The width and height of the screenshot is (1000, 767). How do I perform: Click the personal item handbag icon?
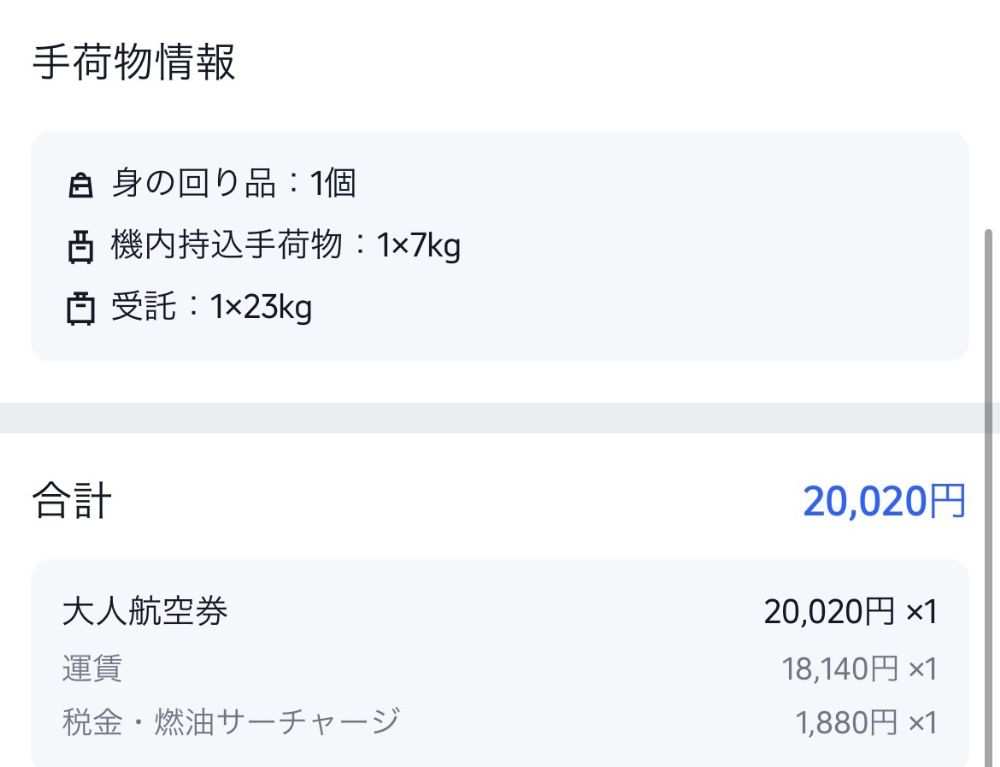coord(81,185)
